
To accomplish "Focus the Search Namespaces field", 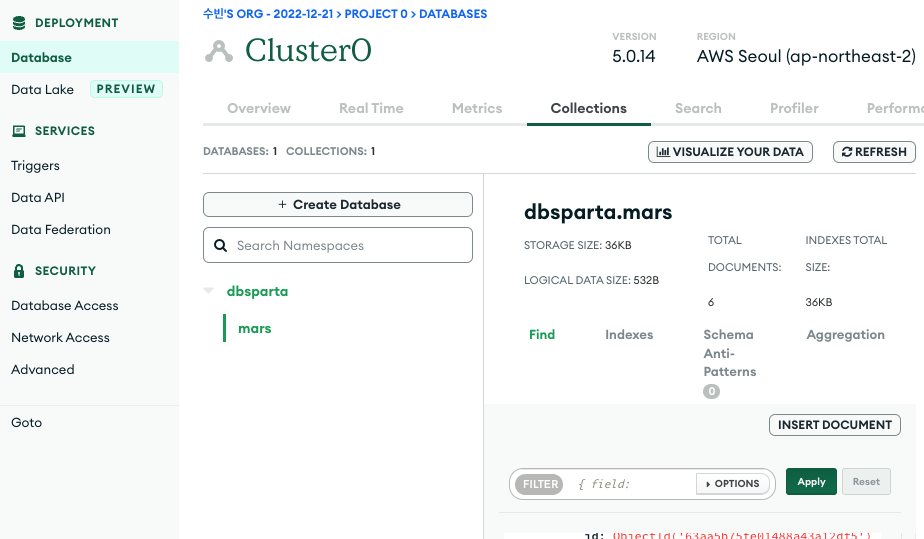I will [338, 245].
